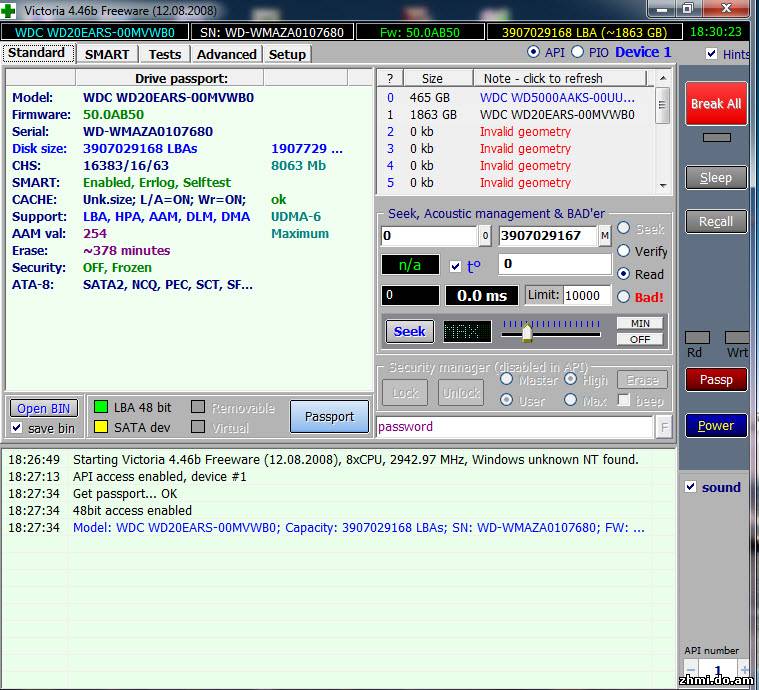Image resolution: width=759 pixels, height=690 pixels.
Task: Click the small M button beside end LBA
Action: pos(605,236)
